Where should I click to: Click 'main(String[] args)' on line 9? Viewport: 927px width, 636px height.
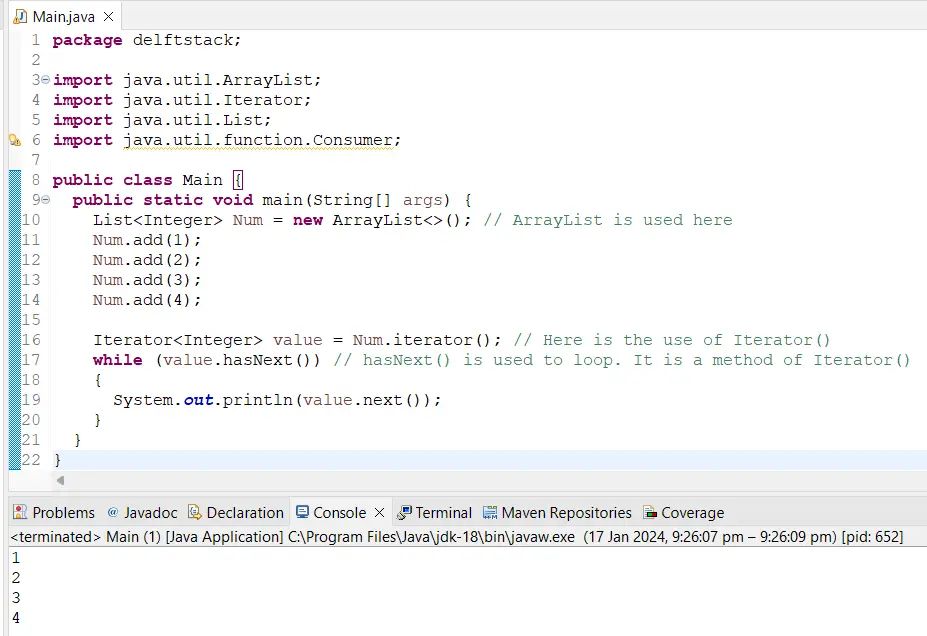click(356, 200)
